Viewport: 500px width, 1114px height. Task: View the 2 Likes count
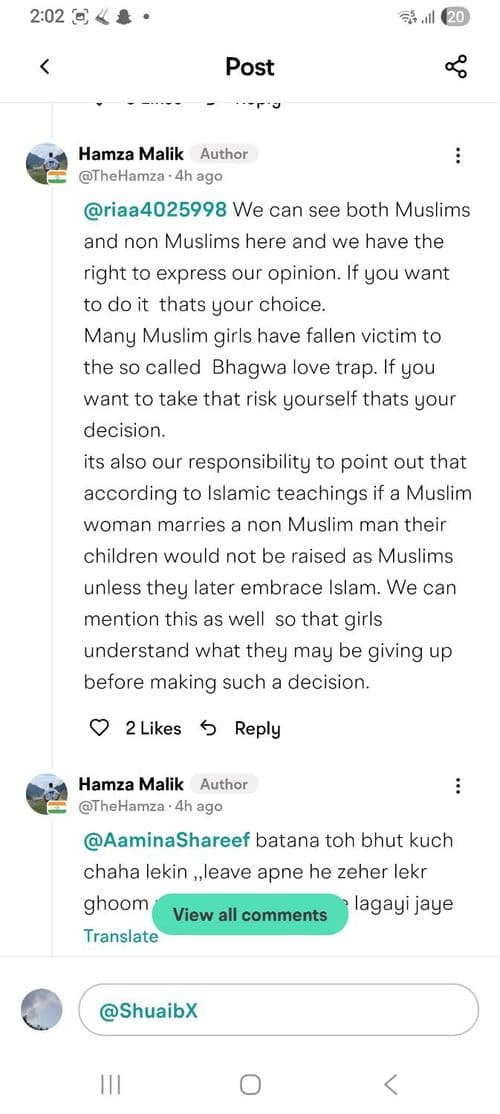click(x=153, y=728)
